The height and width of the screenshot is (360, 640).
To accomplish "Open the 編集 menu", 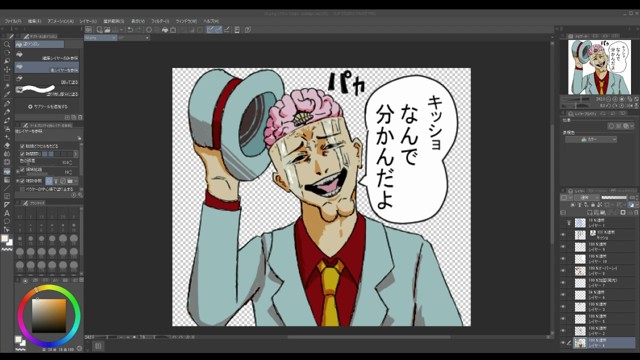I will click(34, 21).
